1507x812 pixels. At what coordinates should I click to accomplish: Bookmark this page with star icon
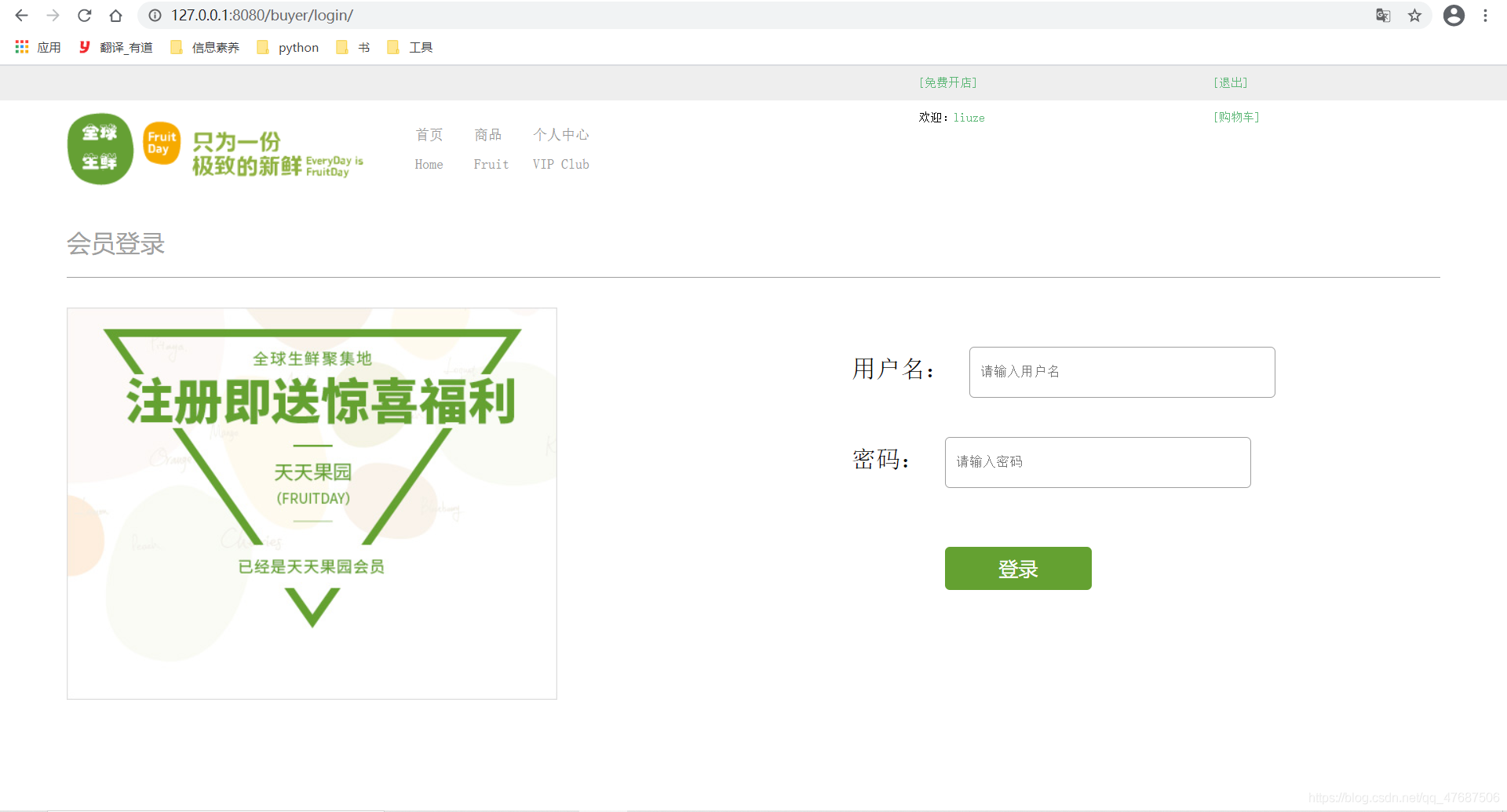tap(1414, 16)
